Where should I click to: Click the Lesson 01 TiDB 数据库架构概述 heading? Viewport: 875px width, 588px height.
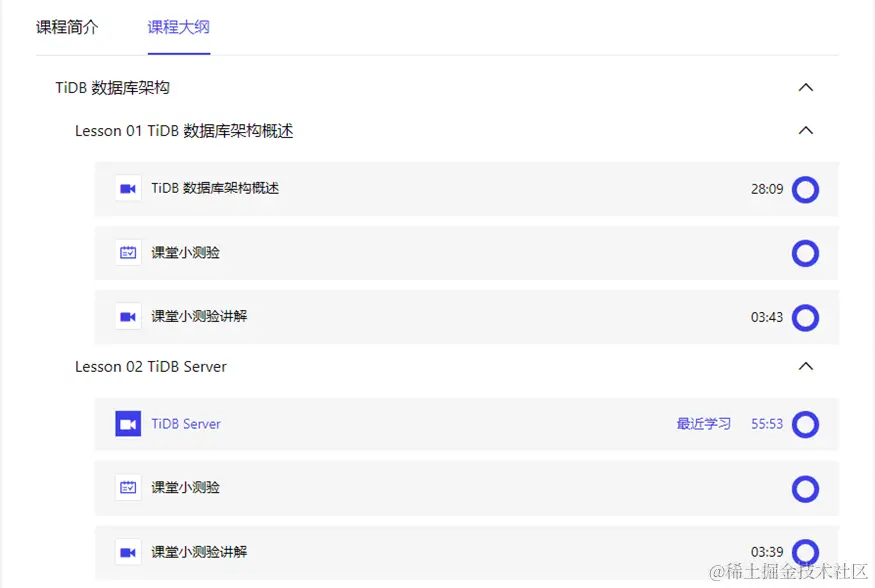(184, 131)
